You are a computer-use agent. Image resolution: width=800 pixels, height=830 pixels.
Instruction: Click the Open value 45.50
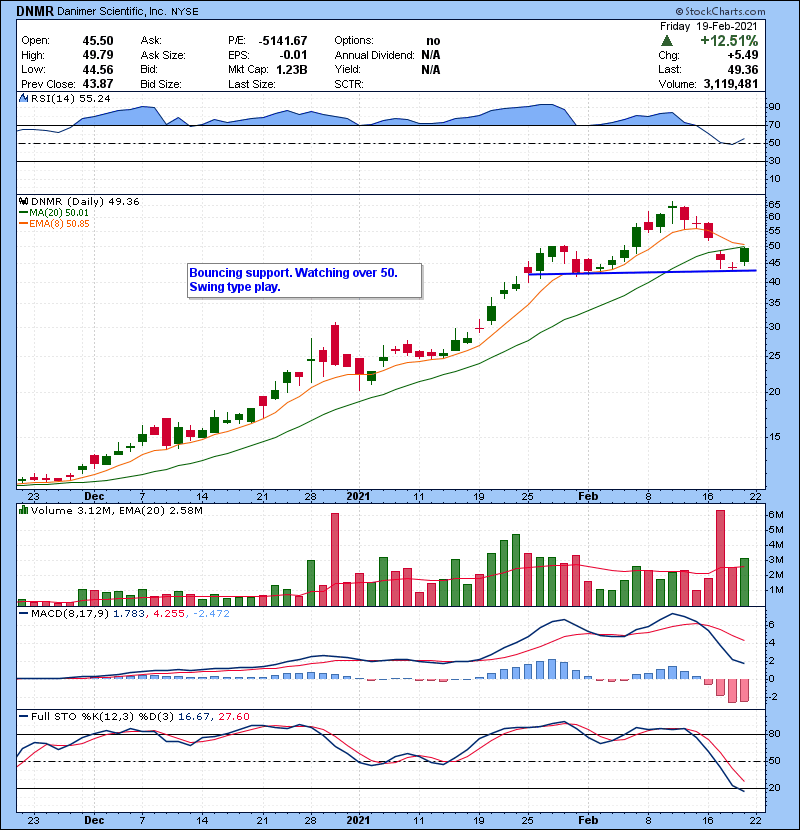(x=98, y=41)
